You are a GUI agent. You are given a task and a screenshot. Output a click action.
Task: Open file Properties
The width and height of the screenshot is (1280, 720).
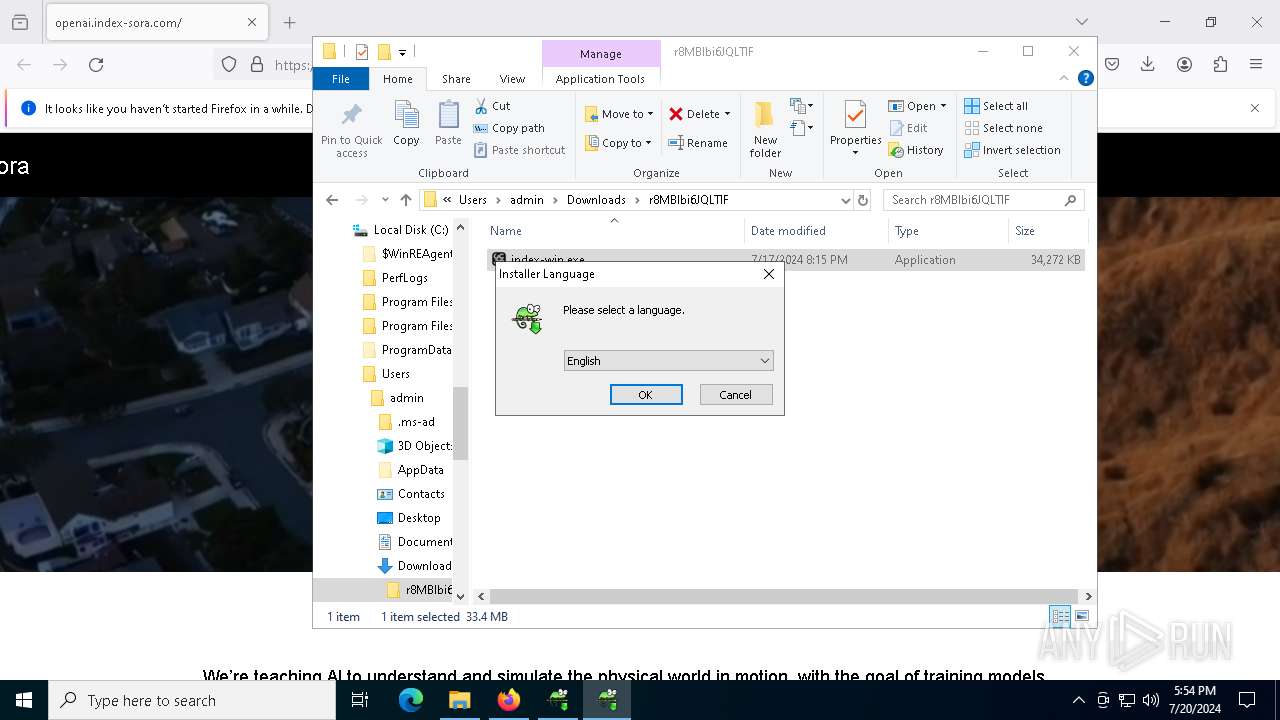(855, 126)
